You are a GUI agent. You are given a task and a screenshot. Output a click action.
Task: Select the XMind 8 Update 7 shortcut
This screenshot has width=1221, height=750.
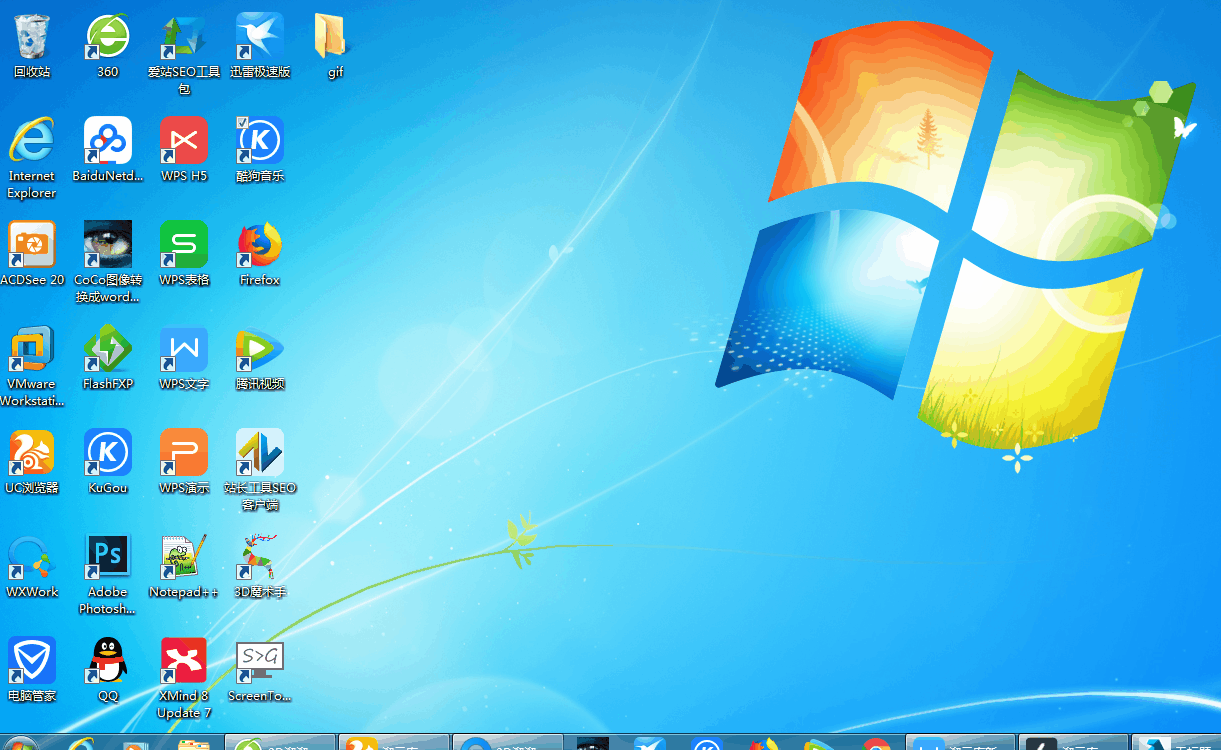point(184,662)
